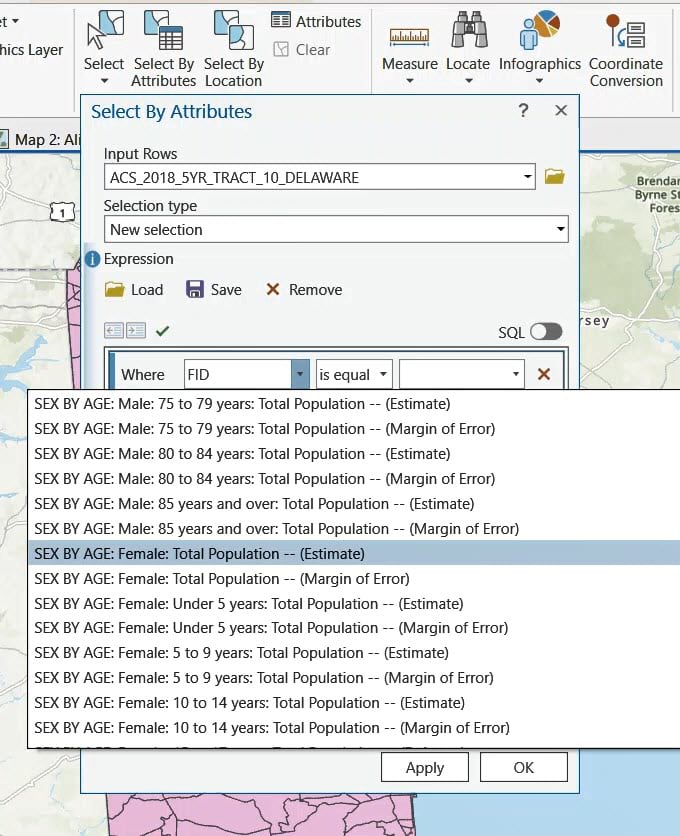Choose Female 5 to 9 years Margin of Error
The height and width of the screenshot is (836, 680).
354,678
